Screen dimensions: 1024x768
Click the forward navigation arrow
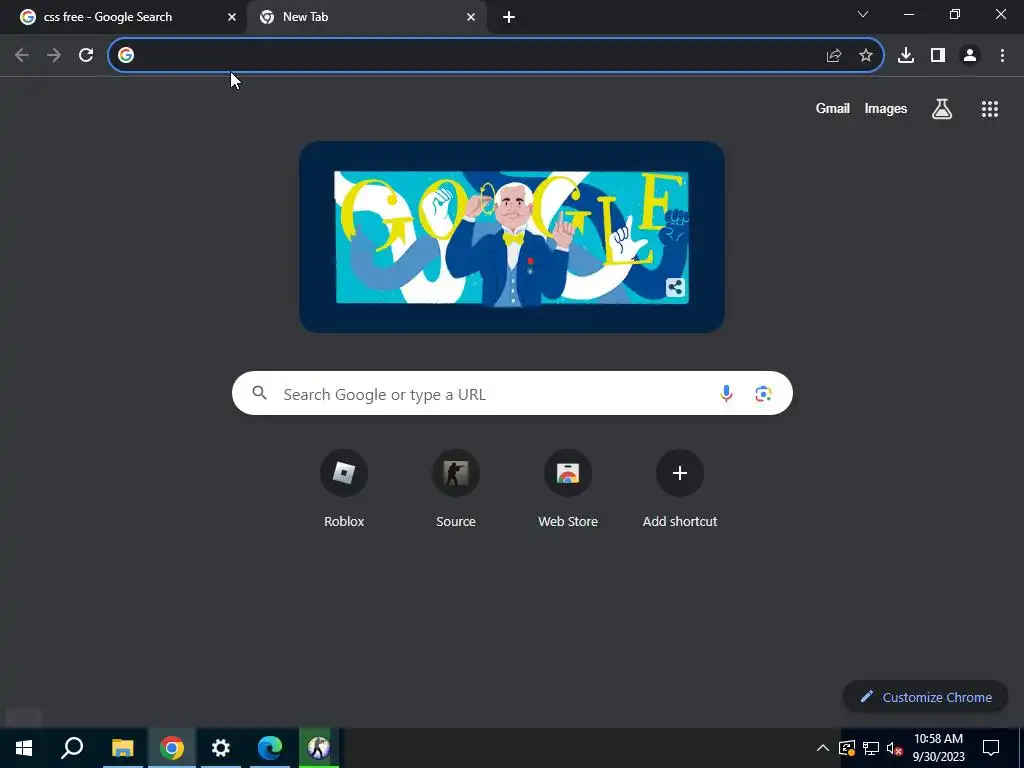[54, 56]
